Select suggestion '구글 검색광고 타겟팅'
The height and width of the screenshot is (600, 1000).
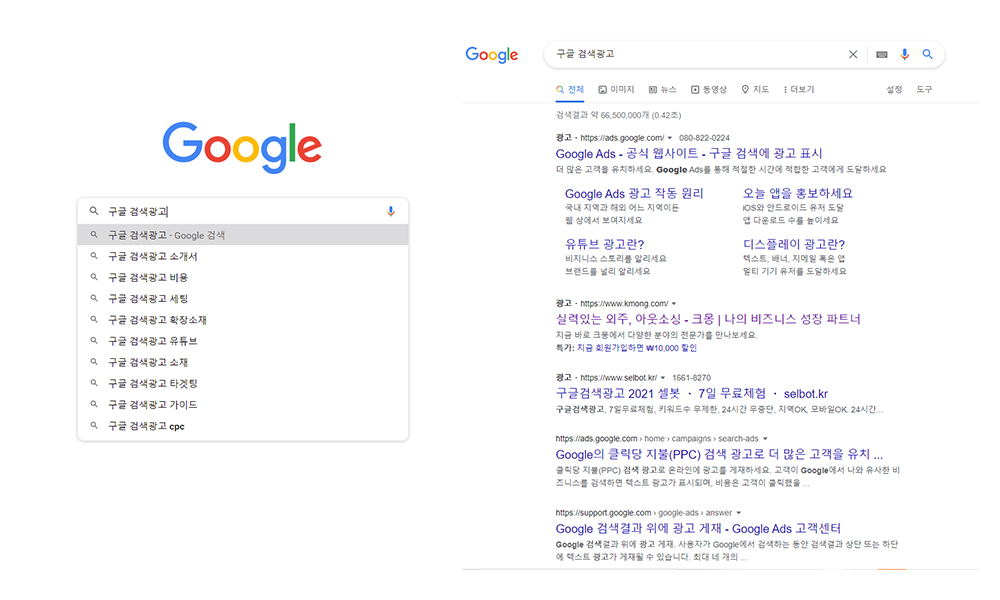coord(243,383)
